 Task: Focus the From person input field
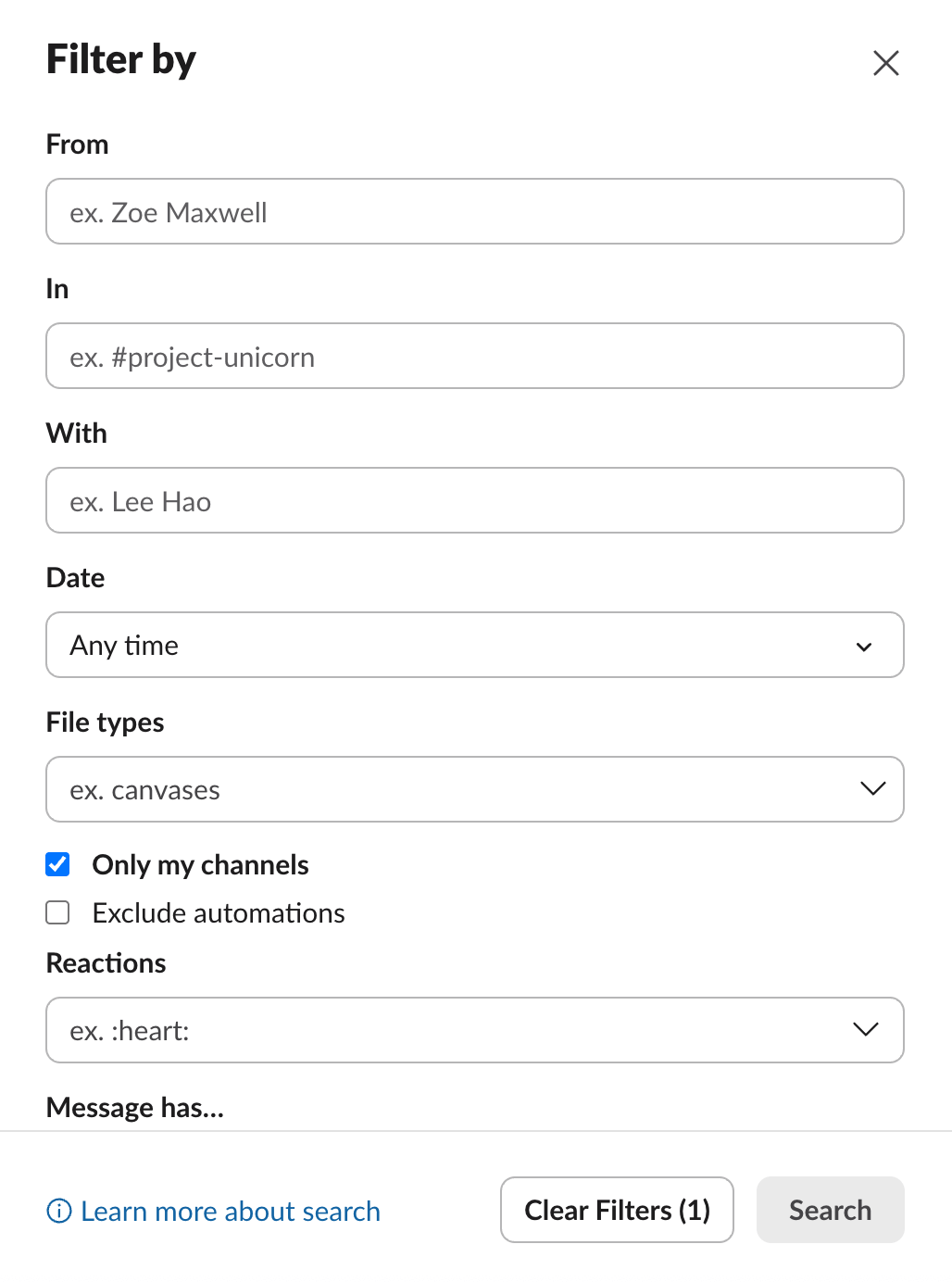click(x=474, y=212)
